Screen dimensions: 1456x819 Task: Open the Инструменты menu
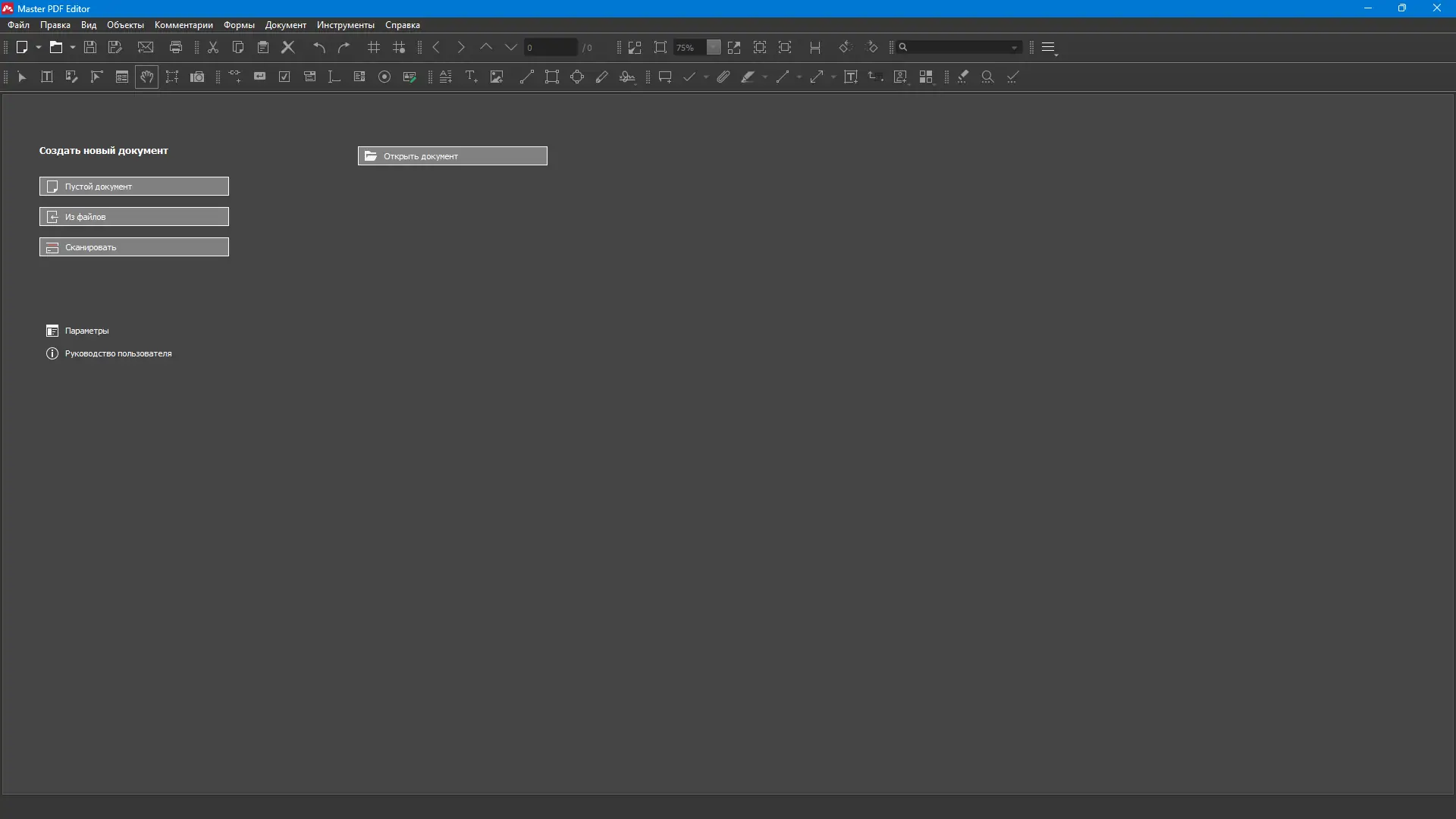(345, 25)
